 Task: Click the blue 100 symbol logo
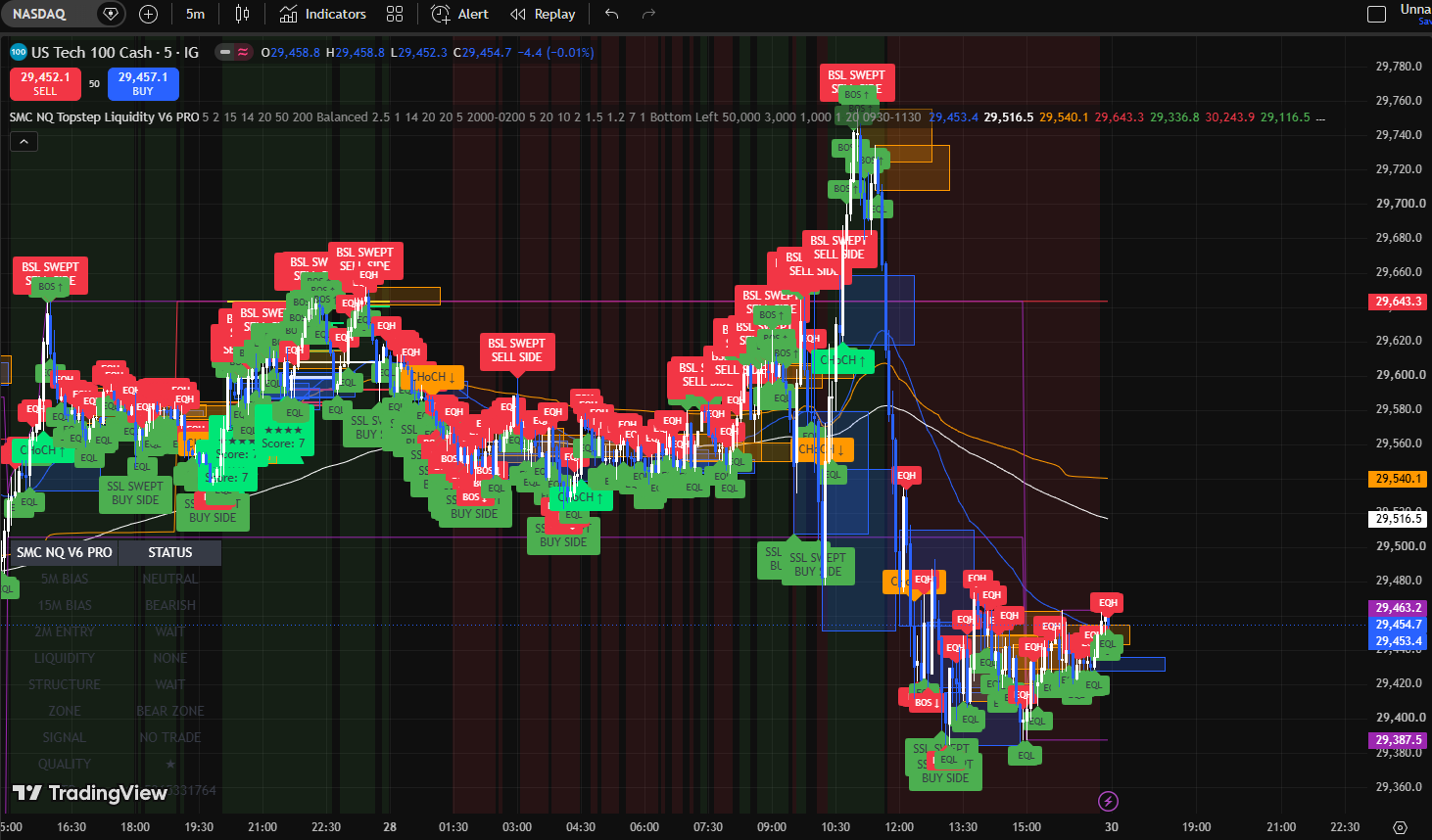(x=18, y=52)
